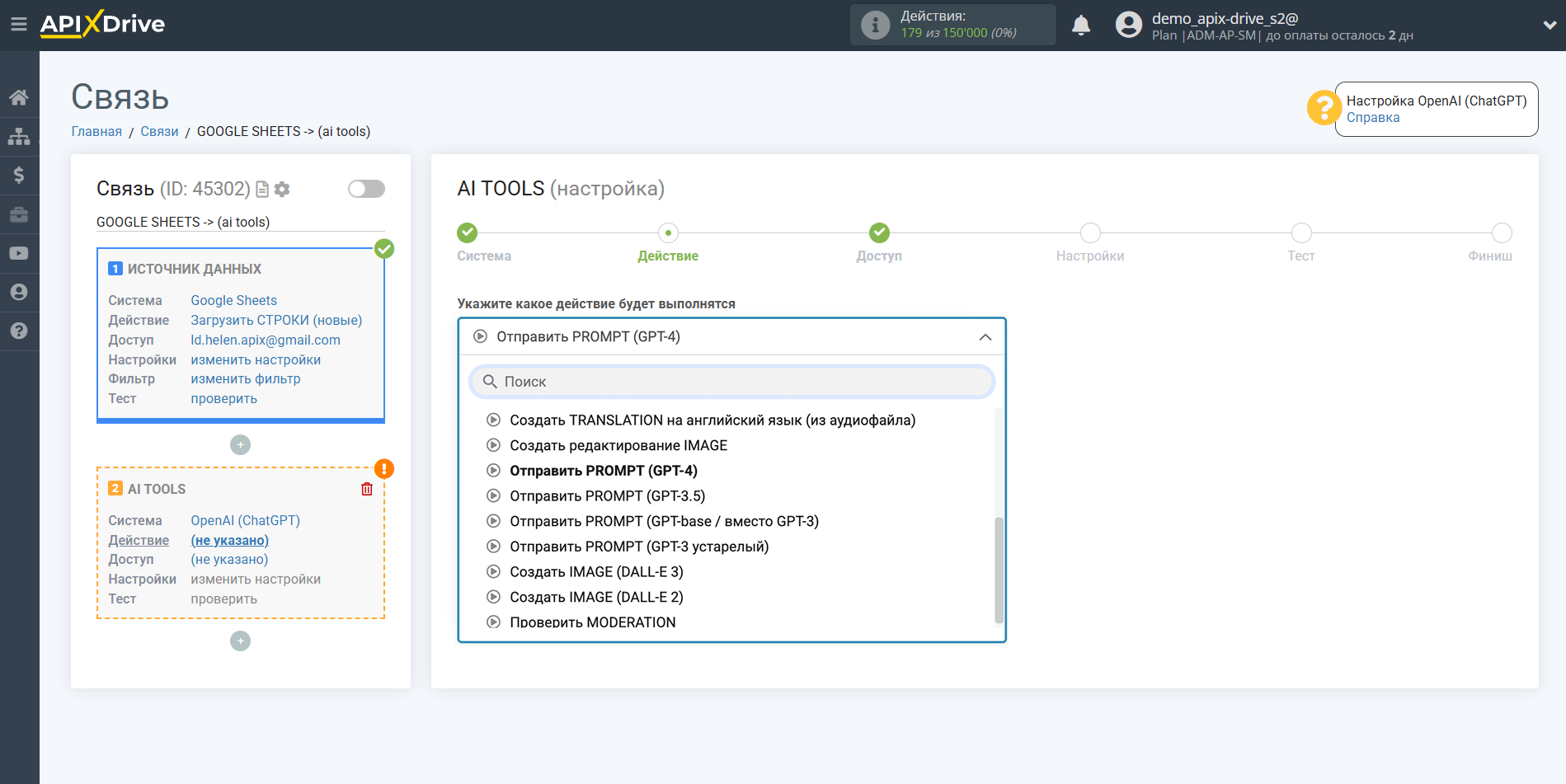Open Google Sheets system link
The width and height of the screenshot is (1566, 784).
[234, 301]
